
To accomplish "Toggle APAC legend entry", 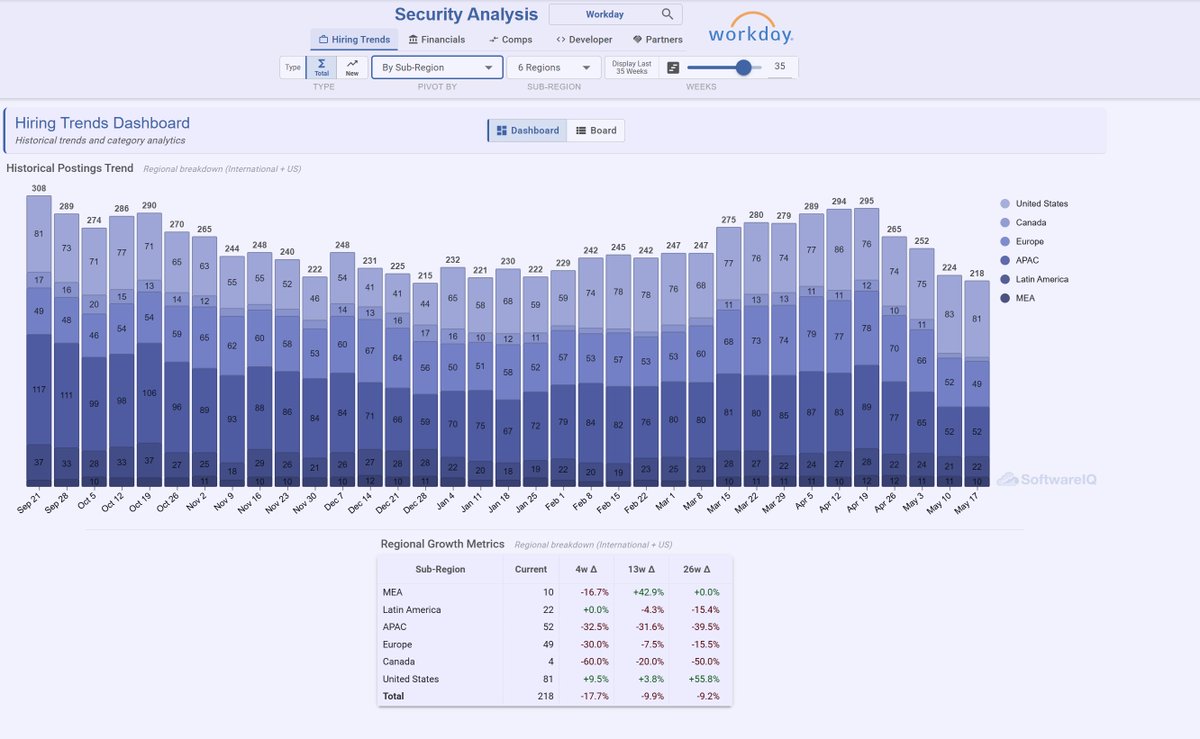I will (1020, 260).
